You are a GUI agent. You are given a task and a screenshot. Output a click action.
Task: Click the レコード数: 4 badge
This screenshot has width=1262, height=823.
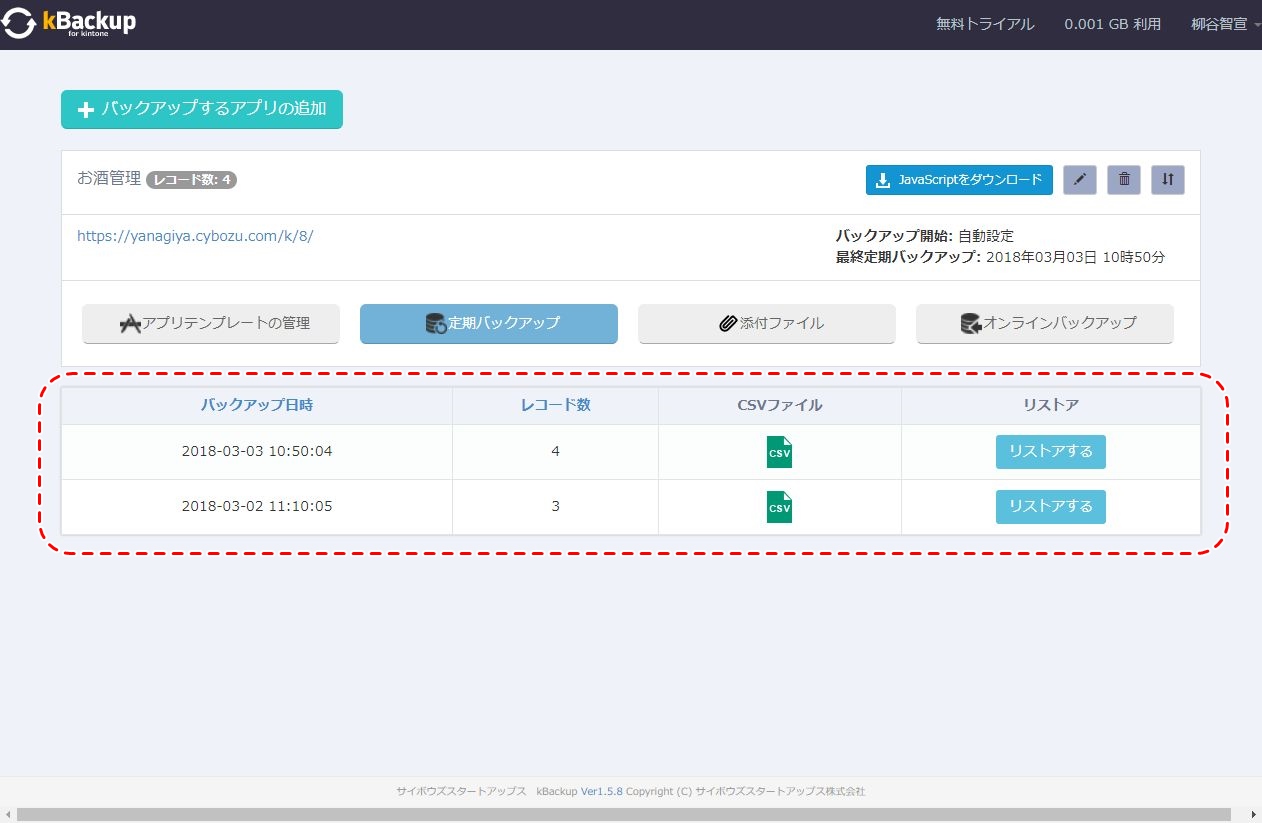pyautogui.click(x=191, y=180)
